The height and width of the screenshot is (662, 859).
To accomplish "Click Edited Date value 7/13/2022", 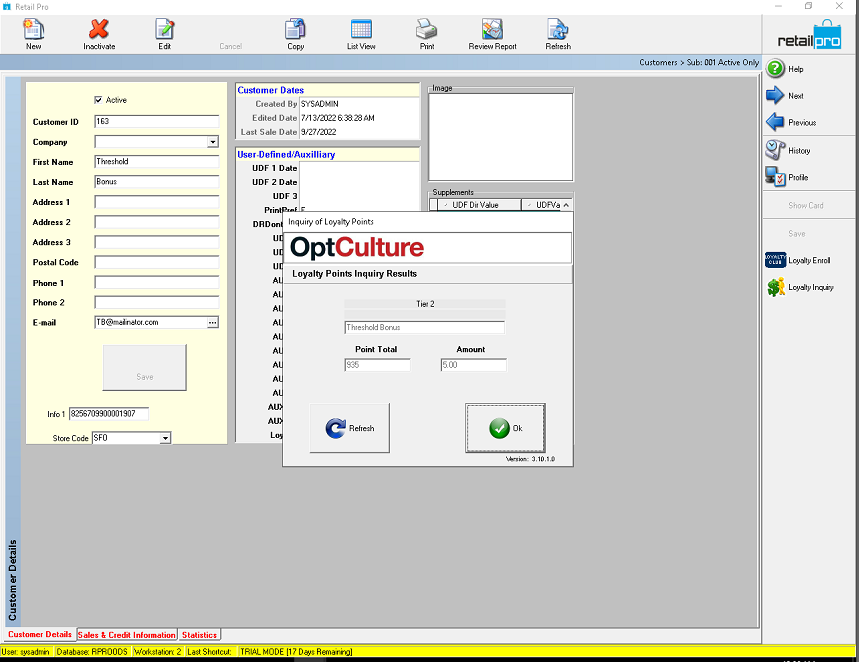I will (337, 118).
